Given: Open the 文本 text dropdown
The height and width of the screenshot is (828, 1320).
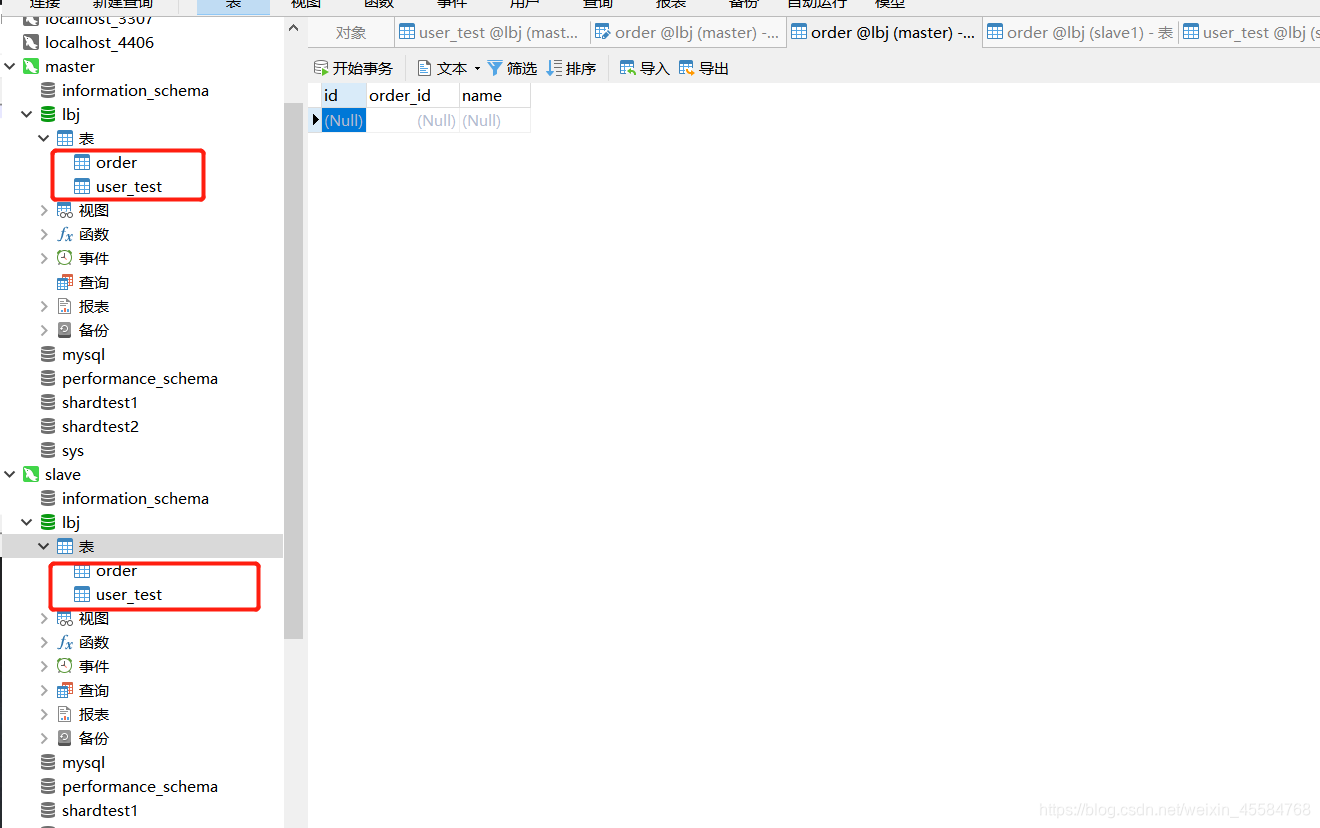Looking at the screenshot, I should click(x=449, y=68).
